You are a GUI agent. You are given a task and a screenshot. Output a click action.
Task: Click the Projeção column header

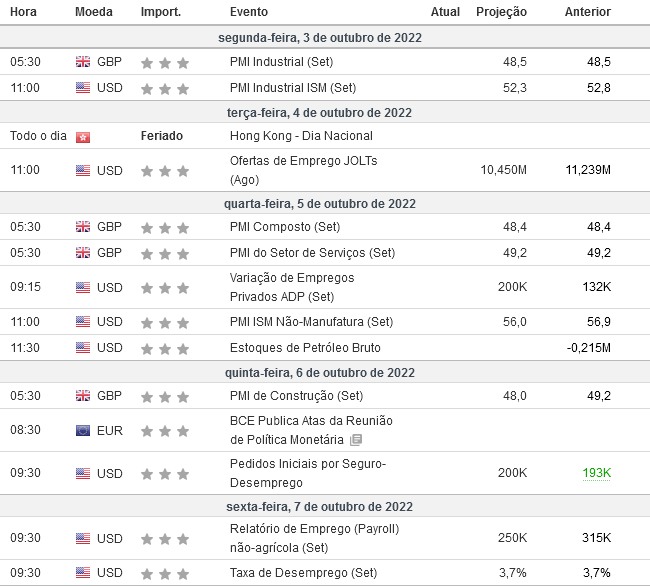pyautogui.click(x=501, y=12)
